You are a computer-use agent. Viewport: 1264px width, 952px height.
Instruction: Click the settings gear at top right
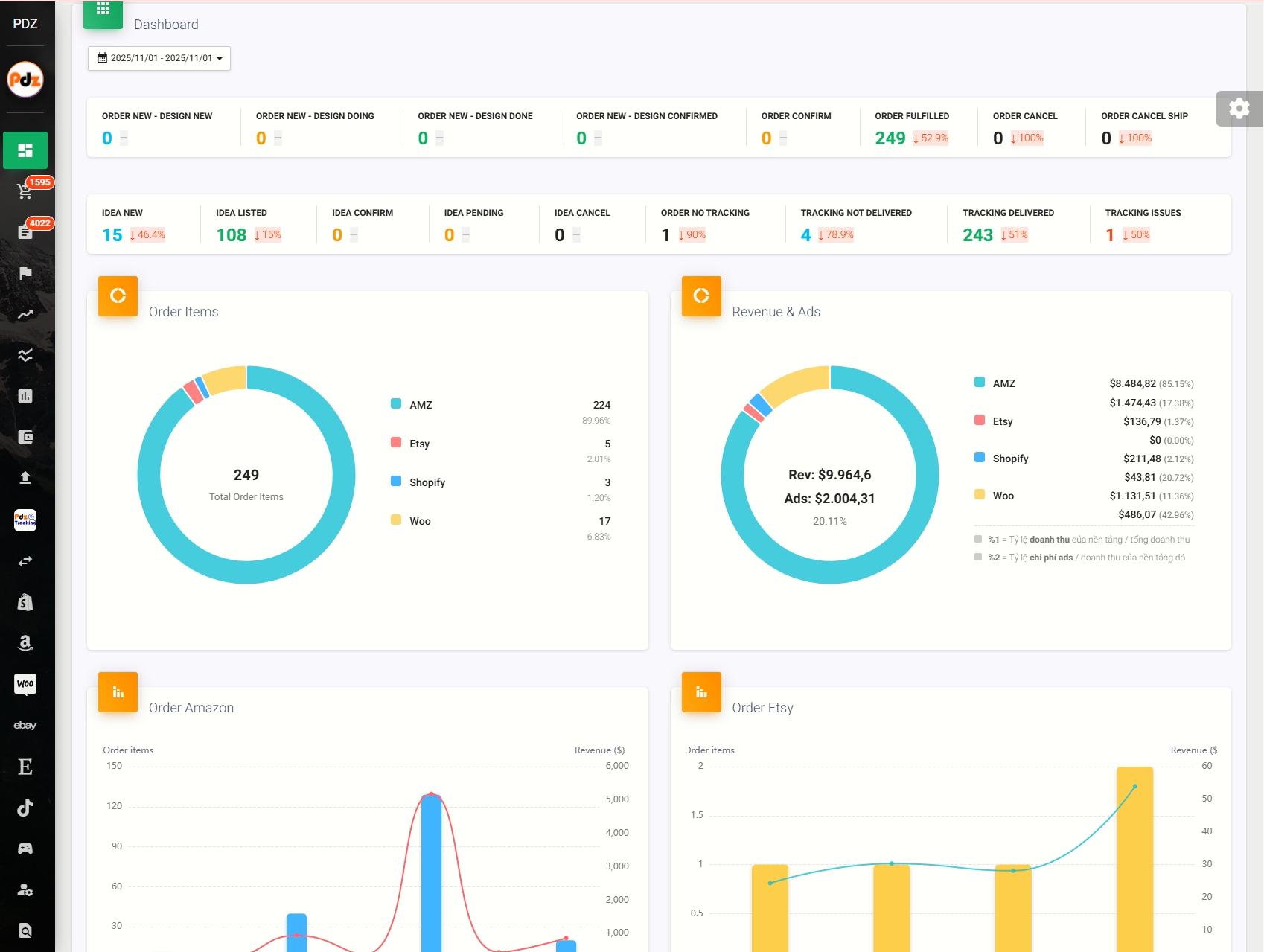pos(1239,108)
